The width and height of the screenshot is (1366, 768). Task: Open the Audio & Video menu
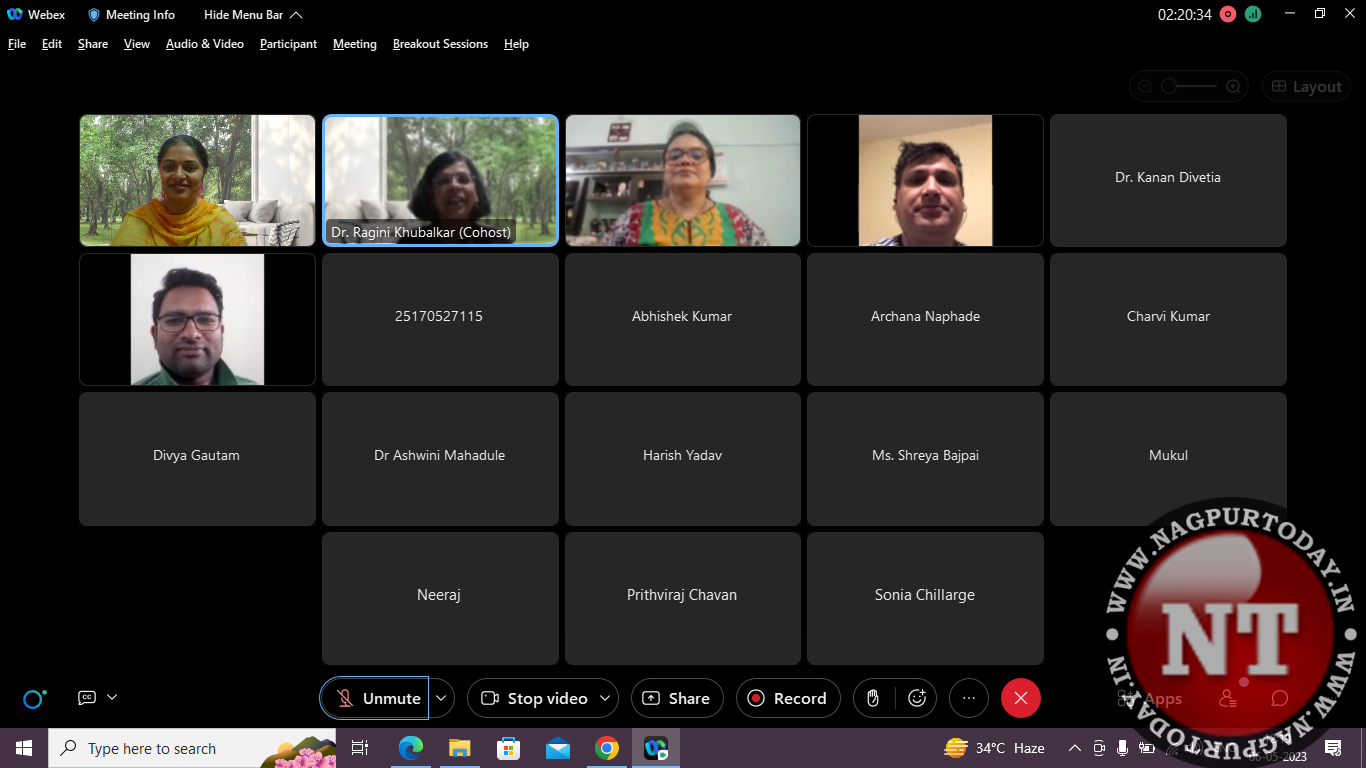point(205,44)
